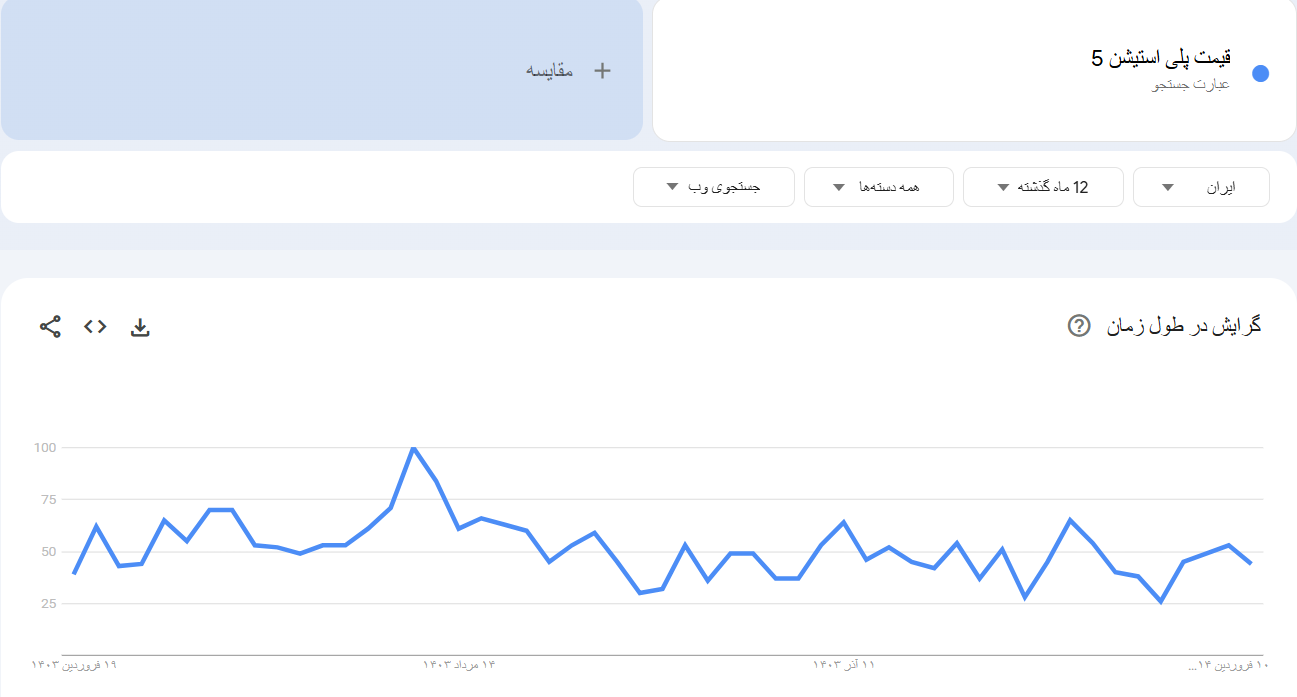Click the trend line peak at 100

pos(413,448)
